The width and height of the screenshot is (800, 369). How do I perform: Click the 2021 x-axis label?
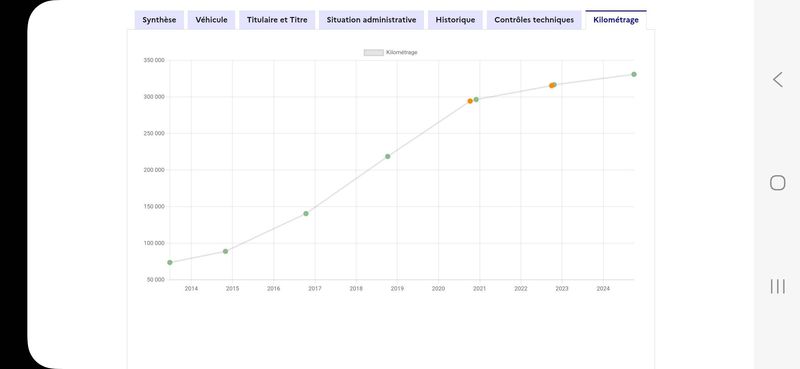click(480, 289)
